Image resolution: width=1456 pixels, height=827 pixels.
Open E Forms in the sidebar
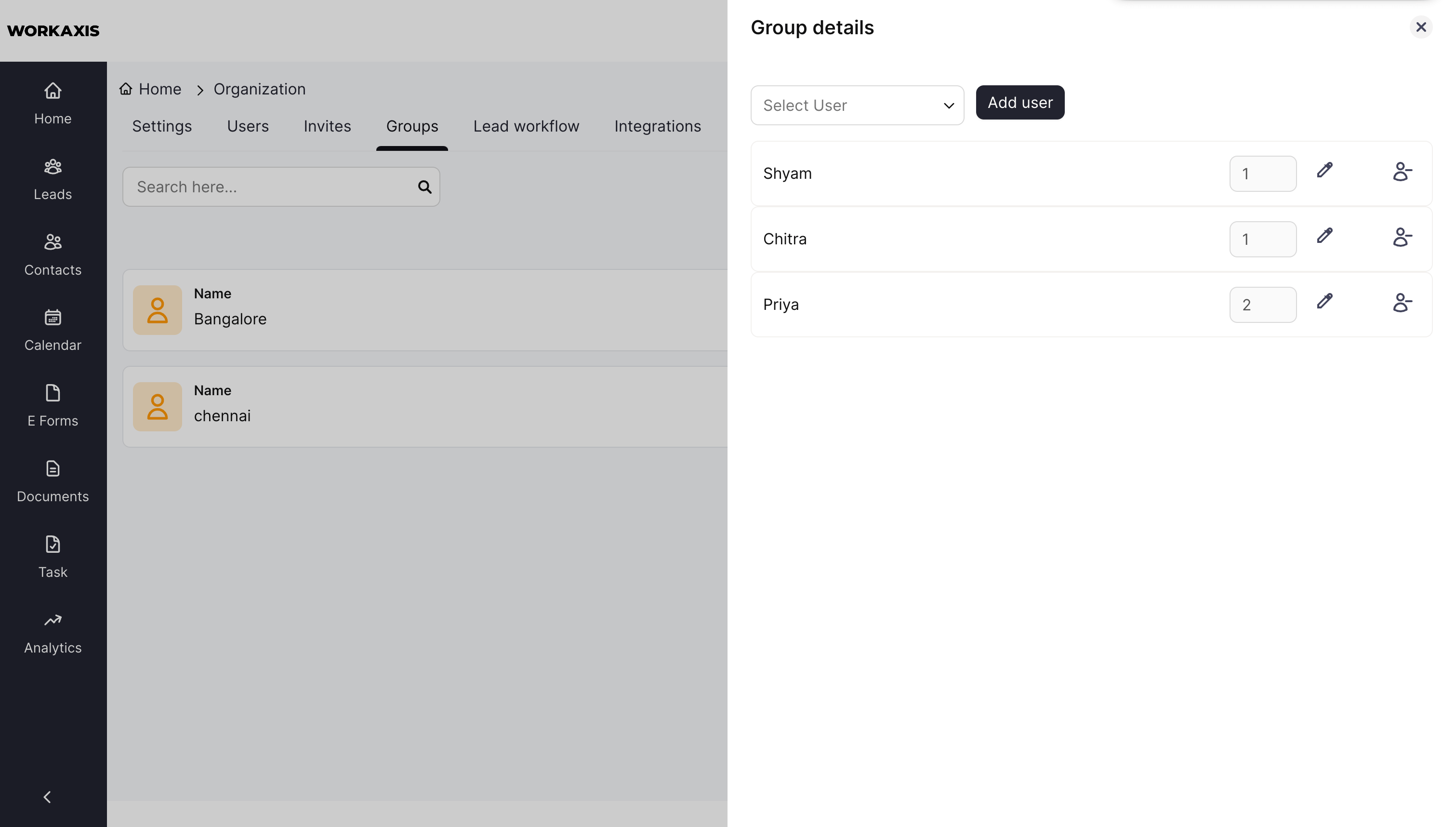pyautogui.click(x=53, y=406)
